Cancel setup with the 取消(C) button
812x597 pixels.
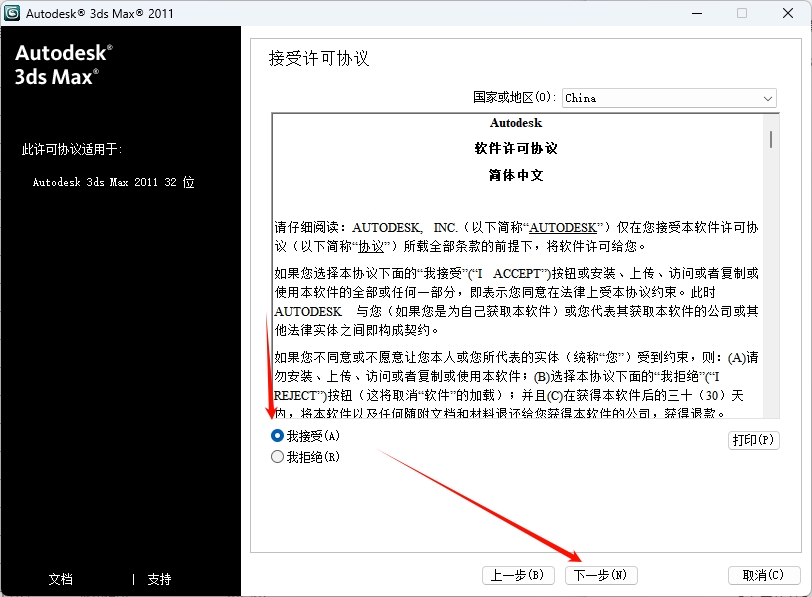pos(764,575)
